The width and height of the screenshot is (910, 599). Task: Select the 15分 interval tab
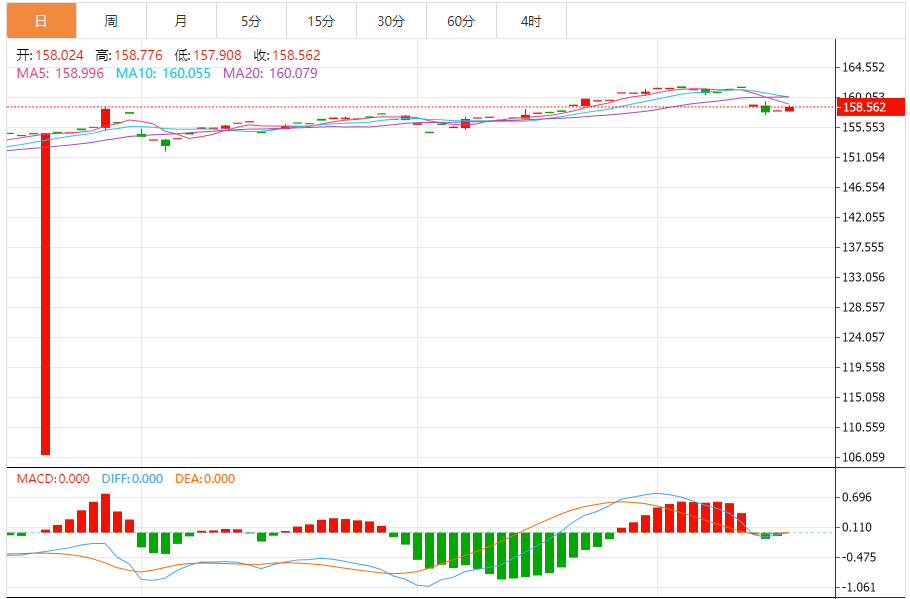tap(321, 21)
